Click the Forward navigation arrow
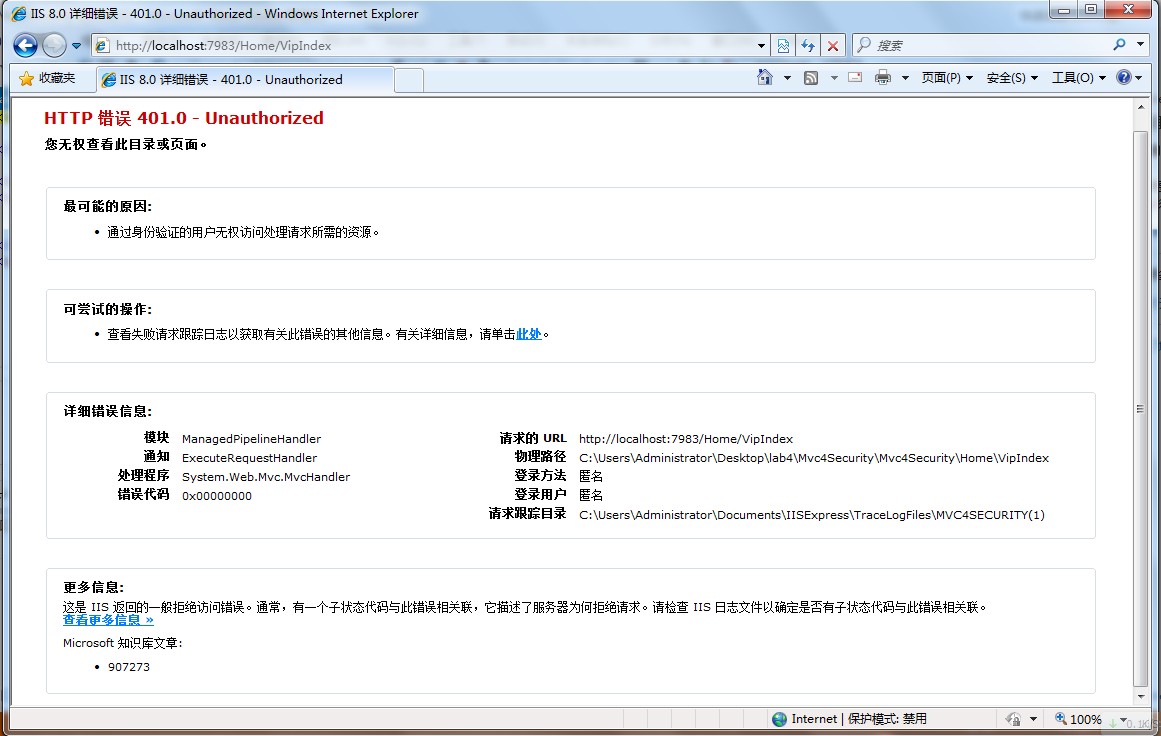 point(54,46)
